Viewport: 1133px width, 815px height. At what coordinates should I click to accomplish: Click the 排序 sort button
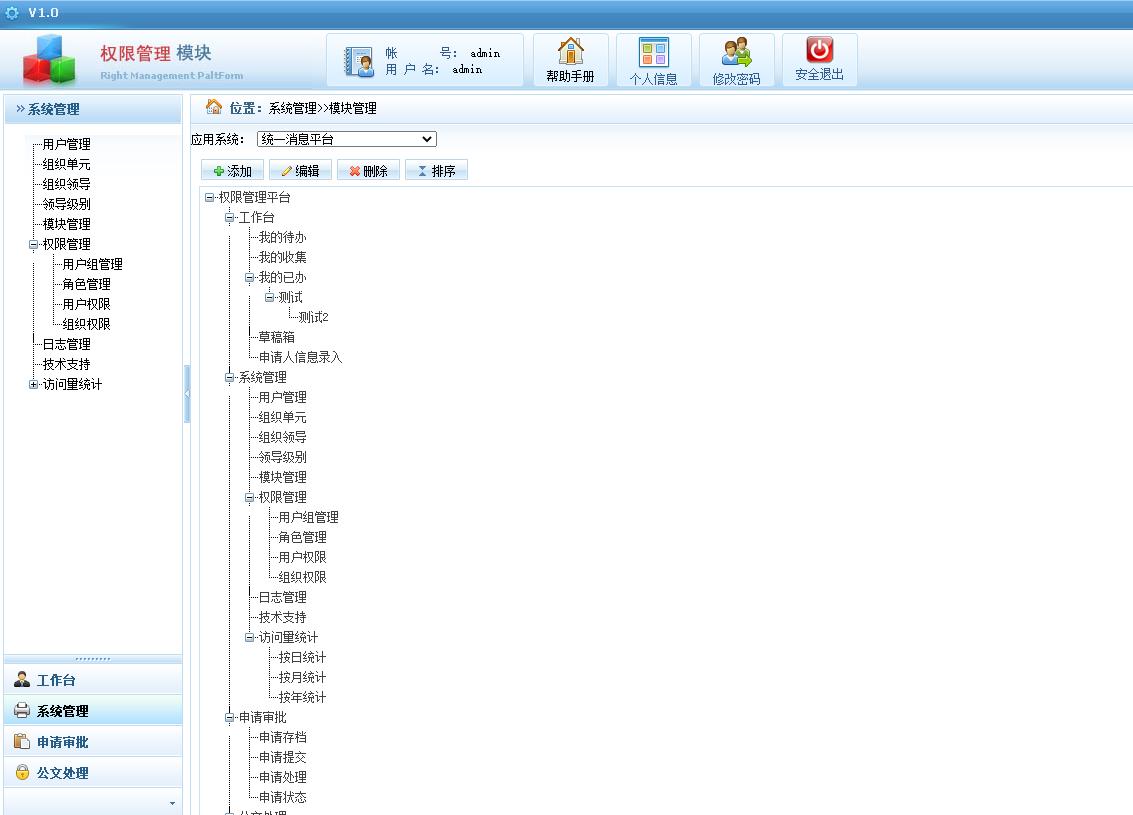point(436,170)
